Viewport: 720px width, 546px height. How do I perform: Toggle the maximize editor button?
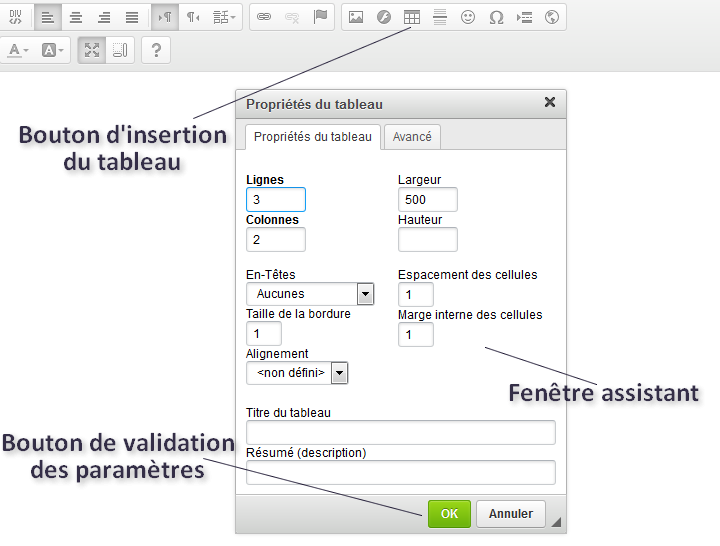pos(92,50)
